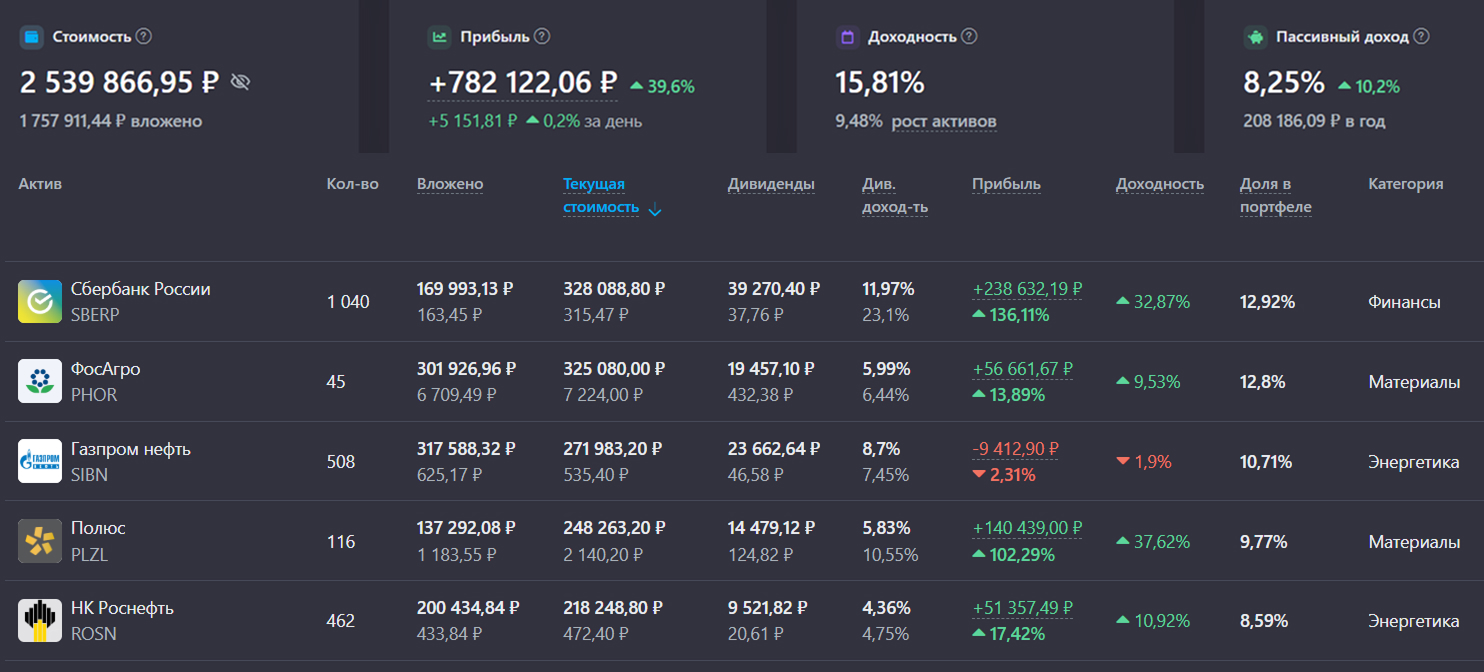Sort table by Дивиденды column
1484x672 pixels.
click(x=770, y=184)
